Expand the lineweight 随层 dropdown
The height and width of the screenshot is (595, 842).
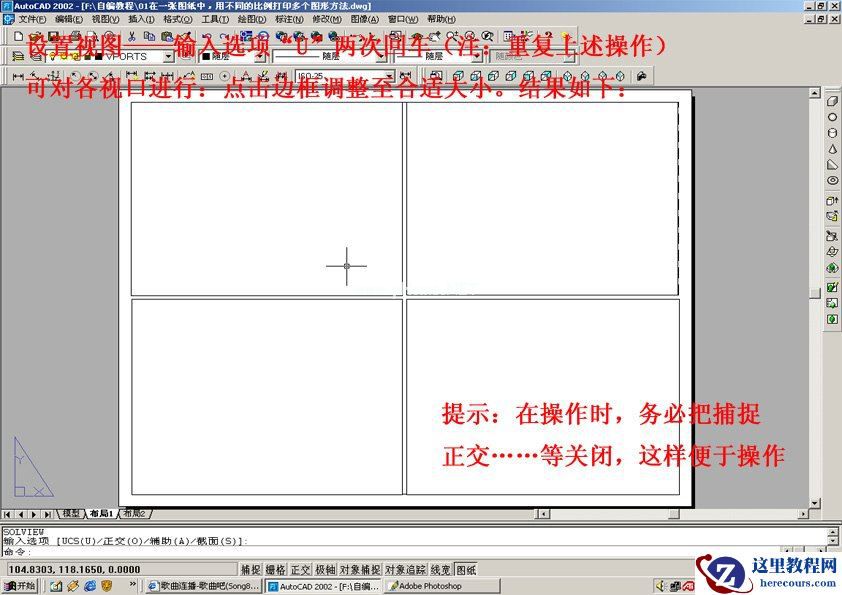point(476,56)
